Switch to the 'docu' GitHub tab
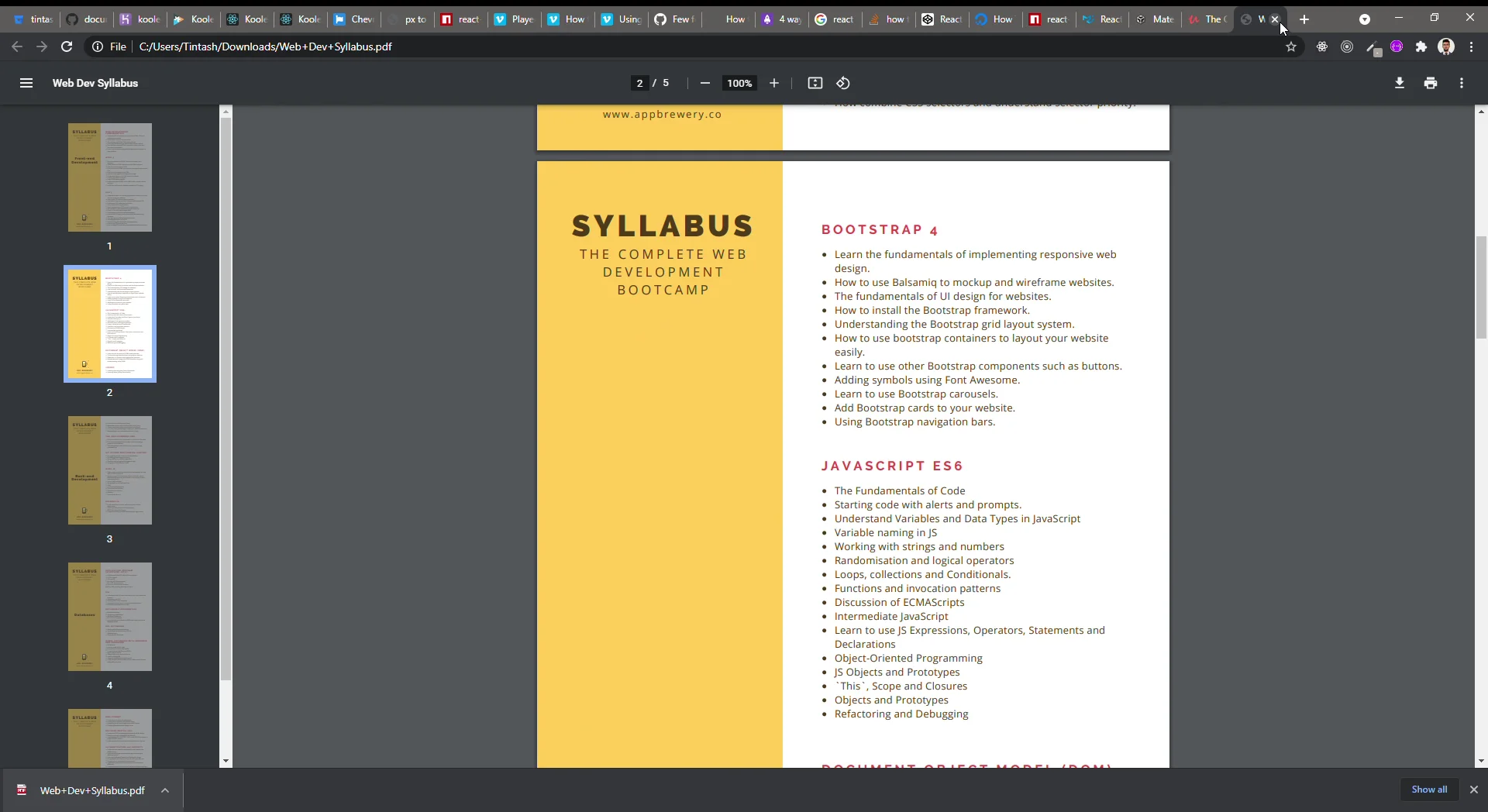 87,19
